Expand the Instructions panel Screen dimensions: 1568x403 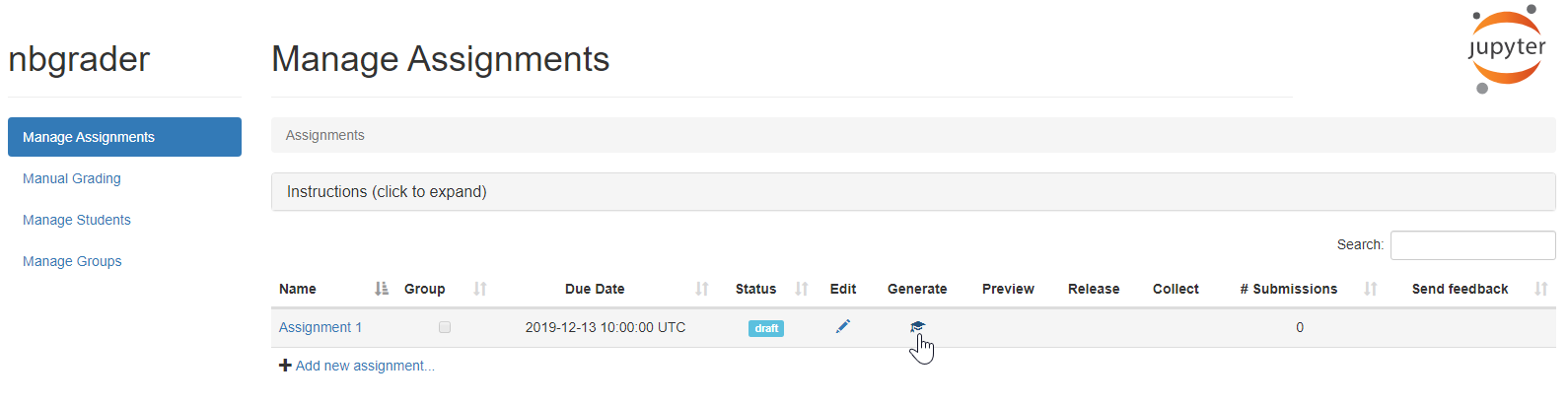(x=913, y=192)
